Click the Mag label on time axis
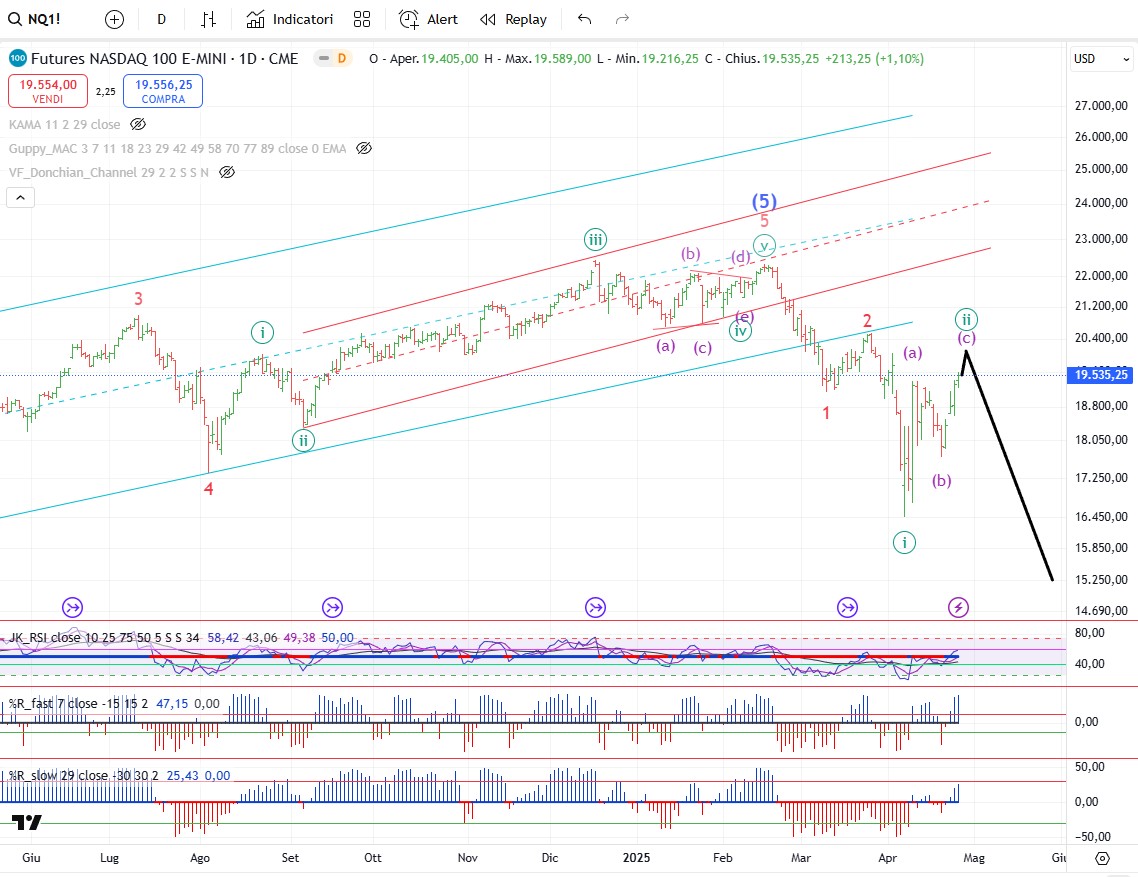This screenshot has height=877, width=1138. point(974,857)
